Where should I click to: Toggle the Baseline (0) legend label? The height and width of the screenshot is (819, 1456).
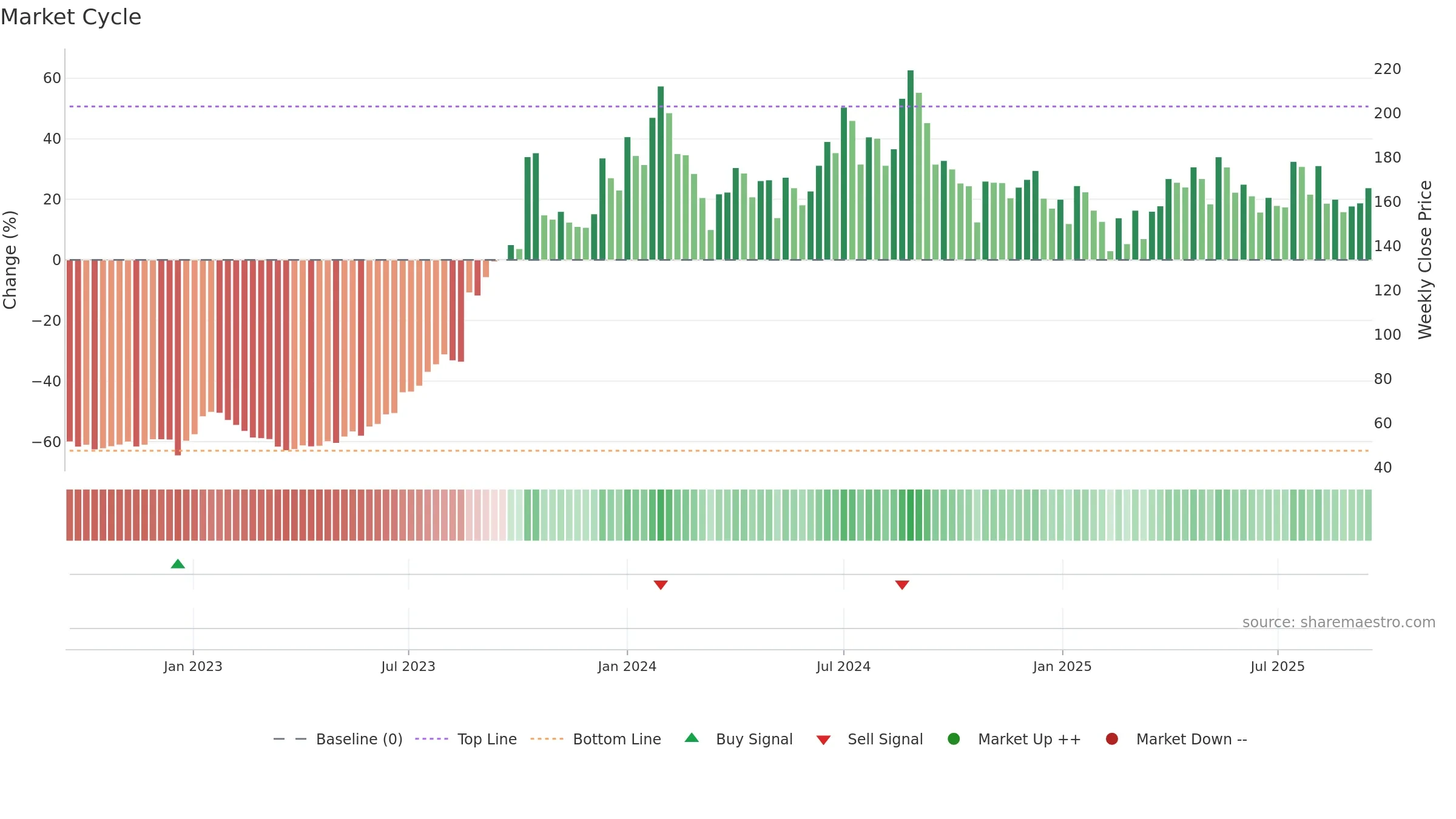[x=359, y=739]
